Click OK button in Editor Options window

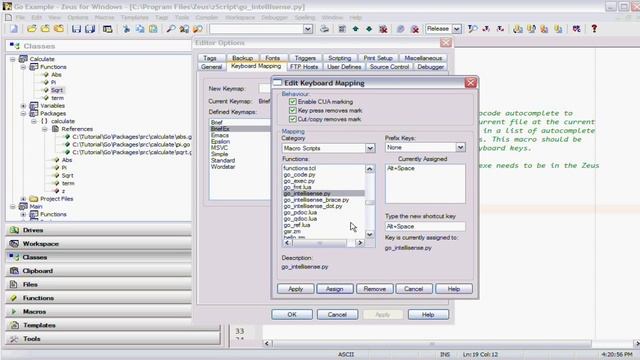(292, 315)
